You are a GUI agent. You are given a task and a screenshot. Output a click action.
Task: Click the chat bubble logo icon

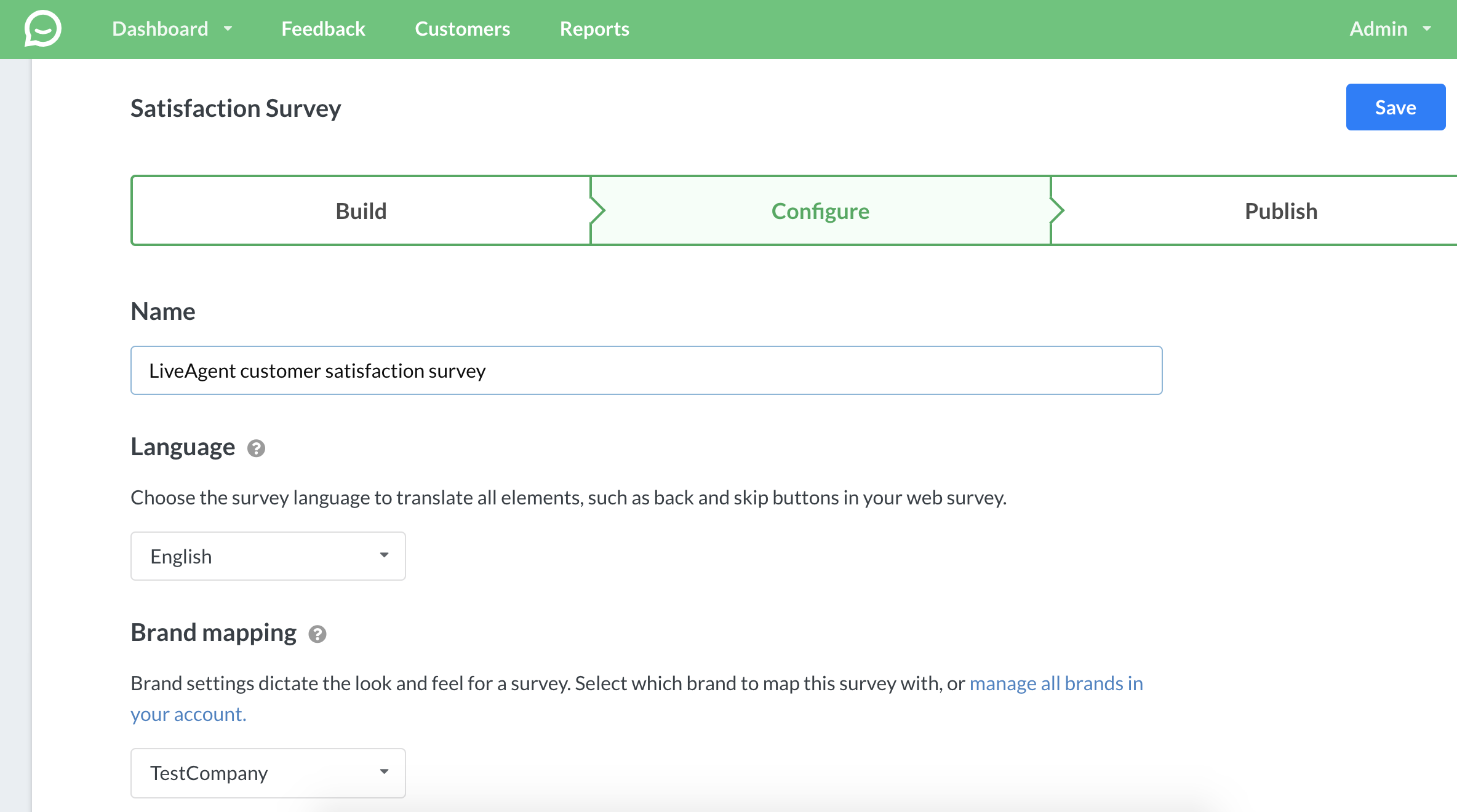[42, 28]
